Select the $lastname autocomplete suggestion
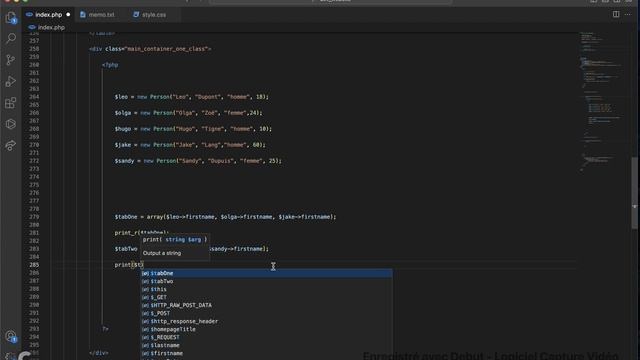The image size is (640, 360). 267,345
